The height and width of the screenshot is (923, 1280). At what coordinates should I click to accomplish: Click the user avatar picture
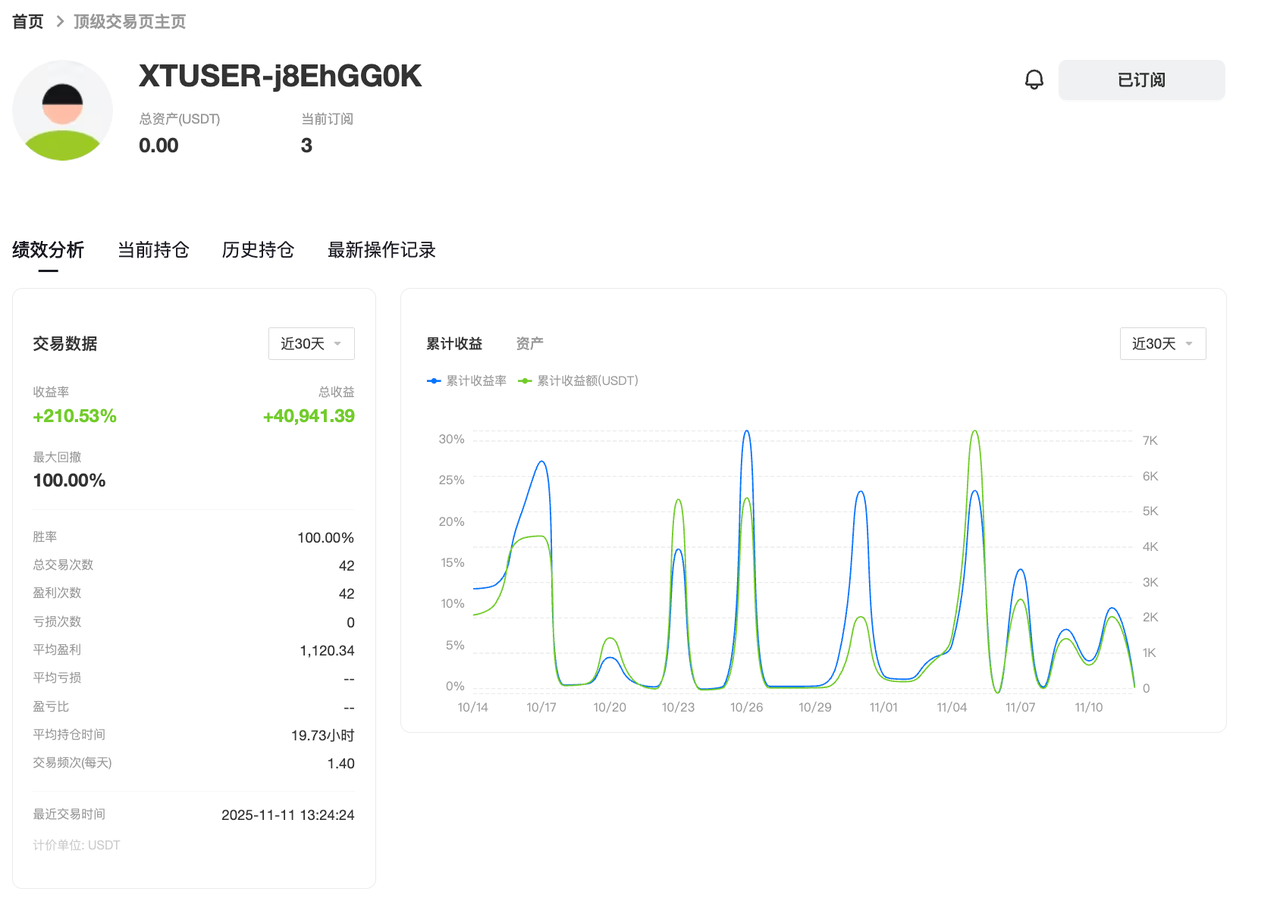coord(62,111)
